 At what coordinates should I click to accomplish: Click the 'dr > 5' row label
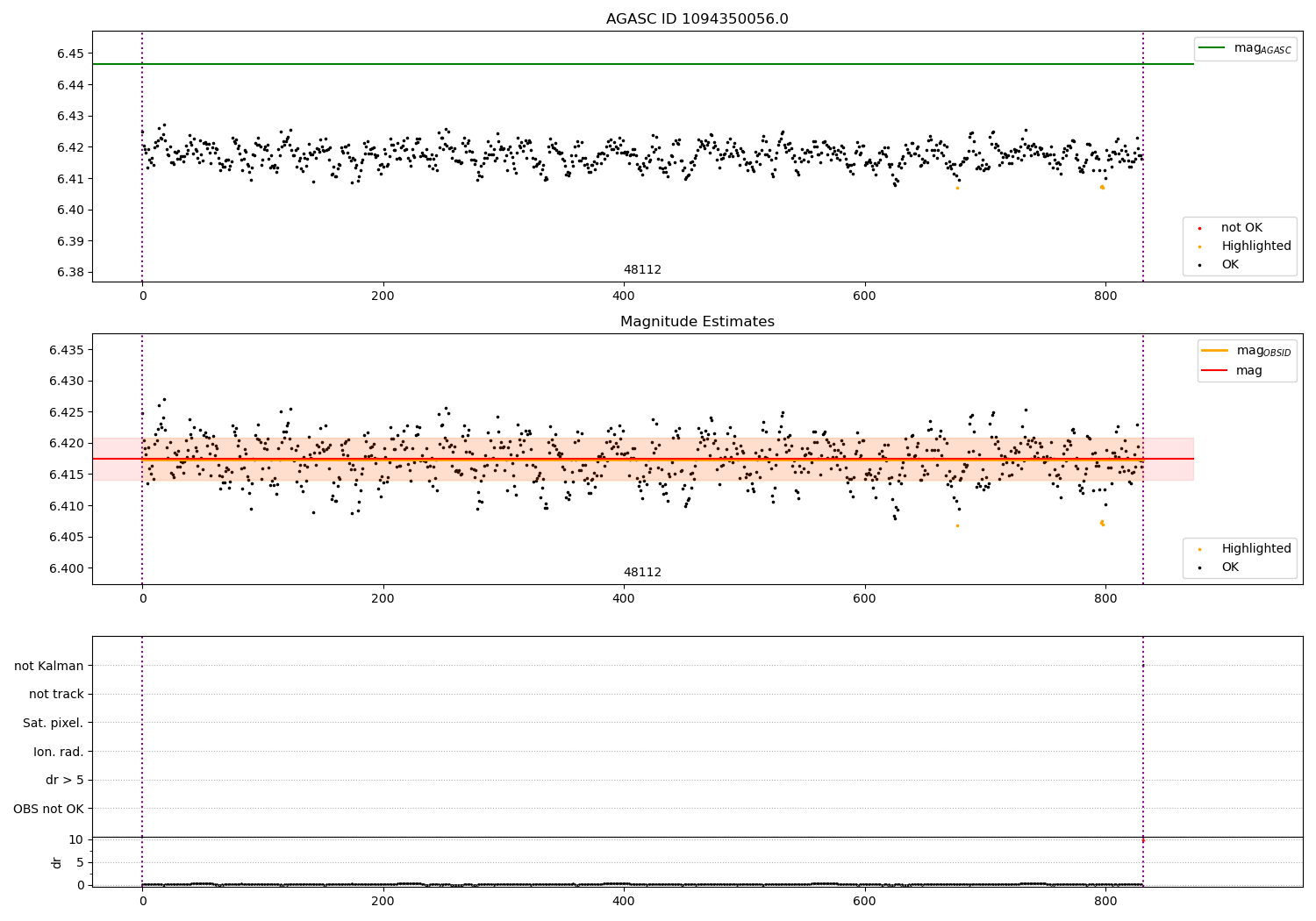click(65, 780)
